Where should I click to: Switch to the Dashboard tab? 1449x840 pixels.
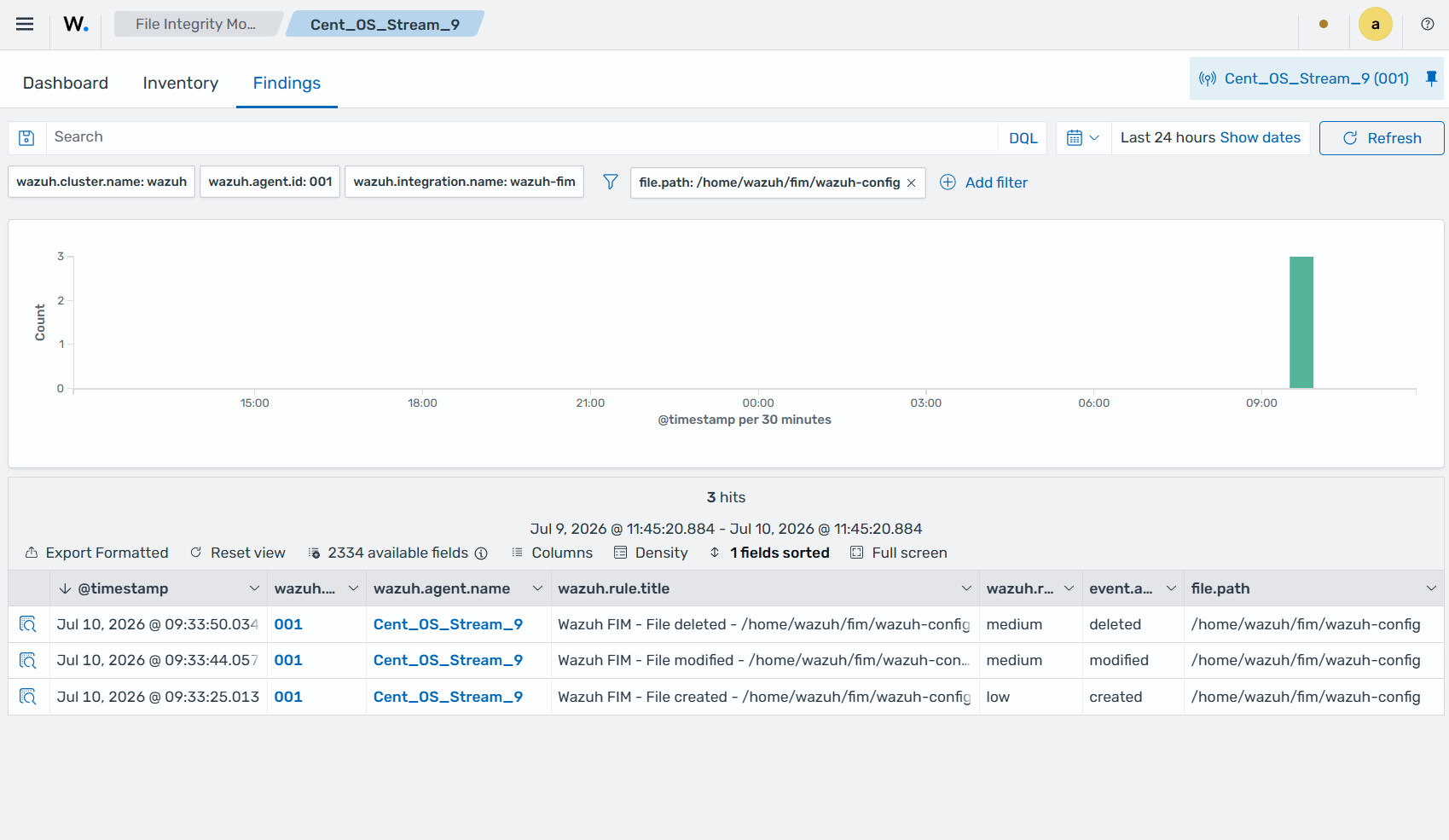tap(66, 83)
